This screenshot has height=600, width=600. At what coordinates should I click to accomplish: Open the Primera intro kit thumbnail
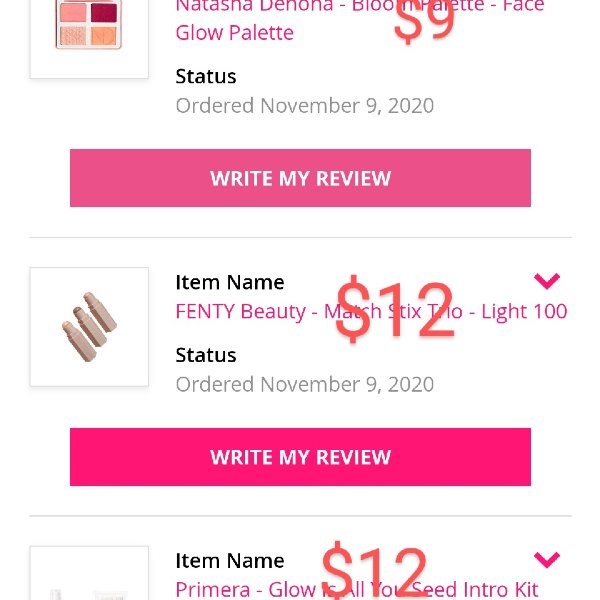tap(89, 573)
